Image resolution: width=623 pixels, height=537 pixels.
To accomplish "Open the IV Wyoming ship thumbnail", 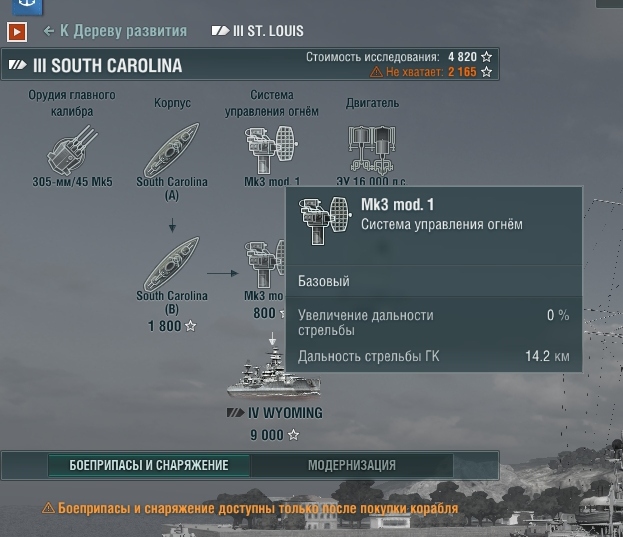I will click(x=274, y=373).
